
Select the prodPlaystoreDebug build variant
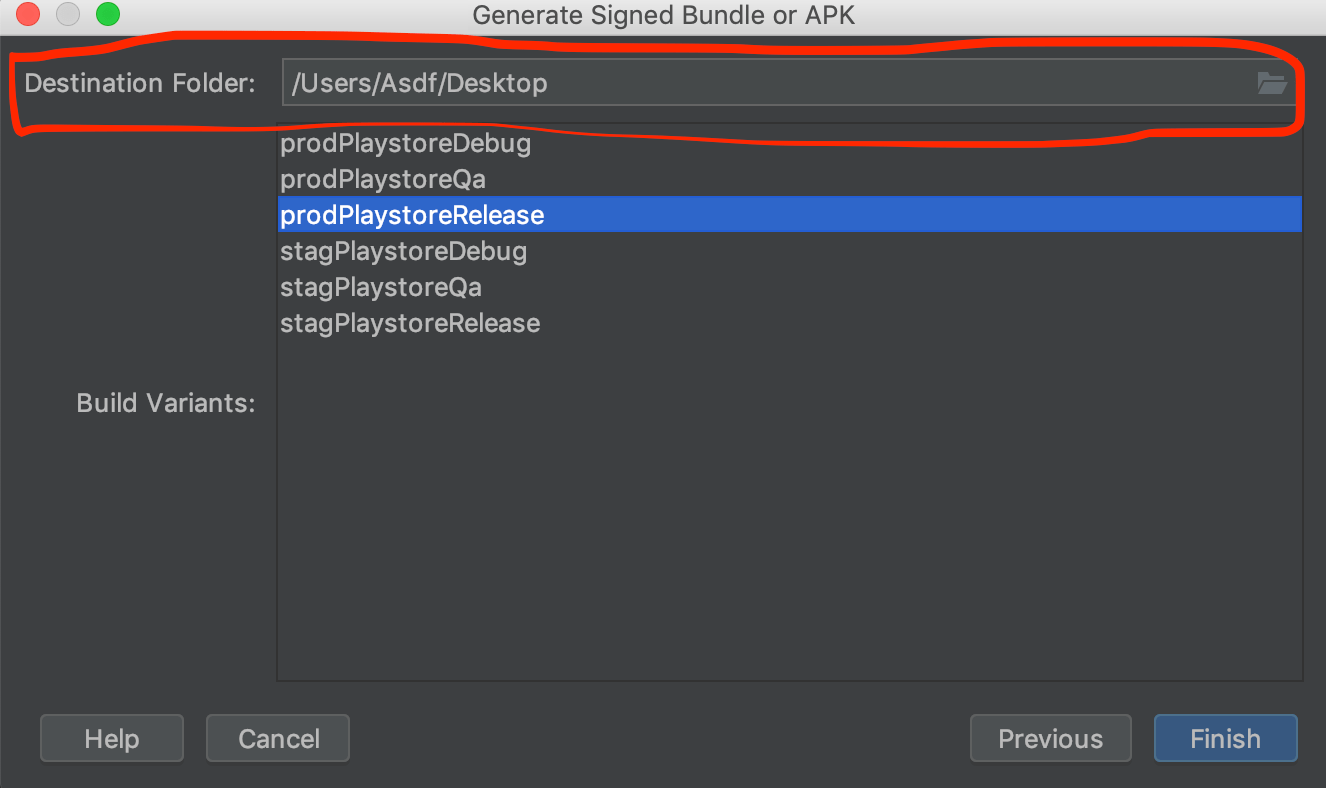(x=405, y=143)
